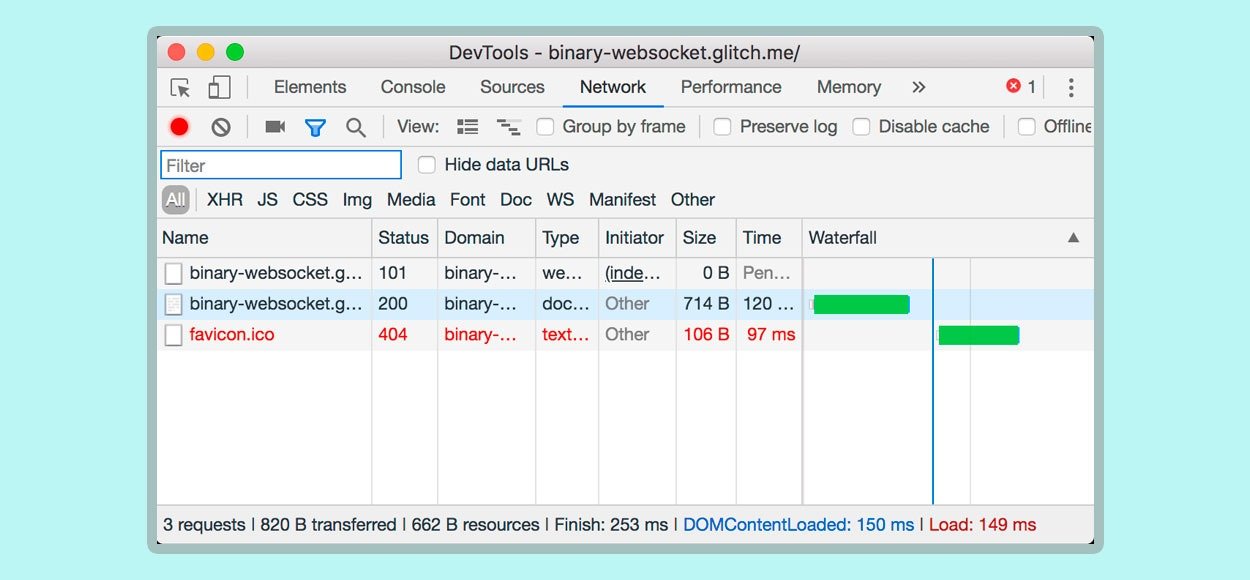This screenshot has width=1250, height=580.
Task: Enable the Group by frame checkbox
Action: 545,127
